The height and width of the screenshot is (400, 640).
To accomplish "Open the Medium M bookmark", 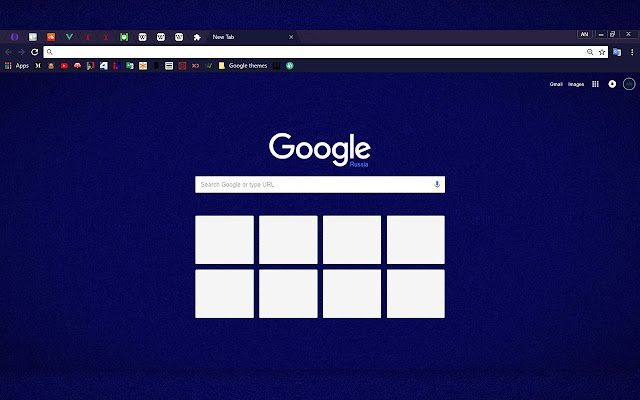I will click(38, 66).
